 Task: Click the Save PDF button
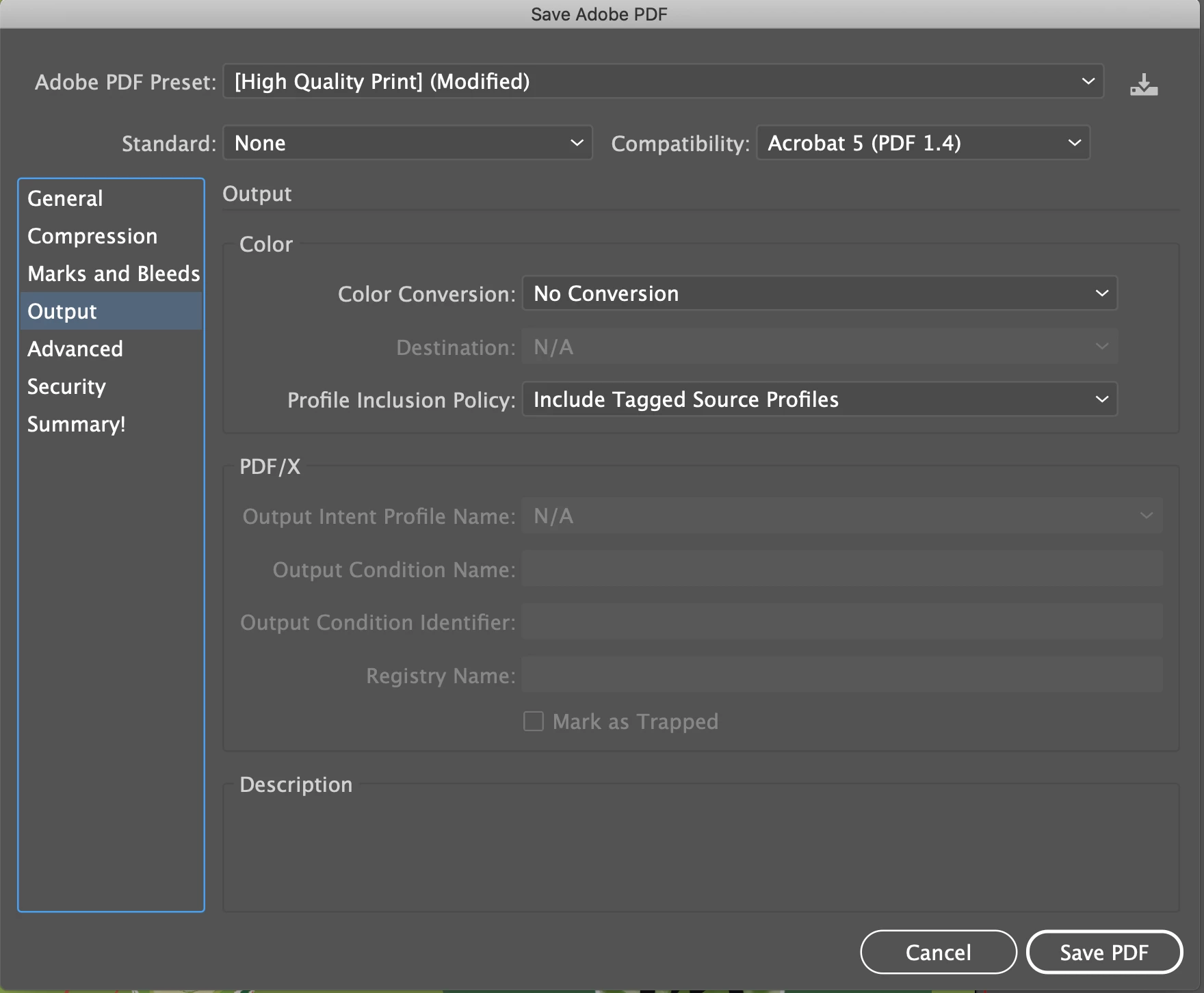point(1104,952)
